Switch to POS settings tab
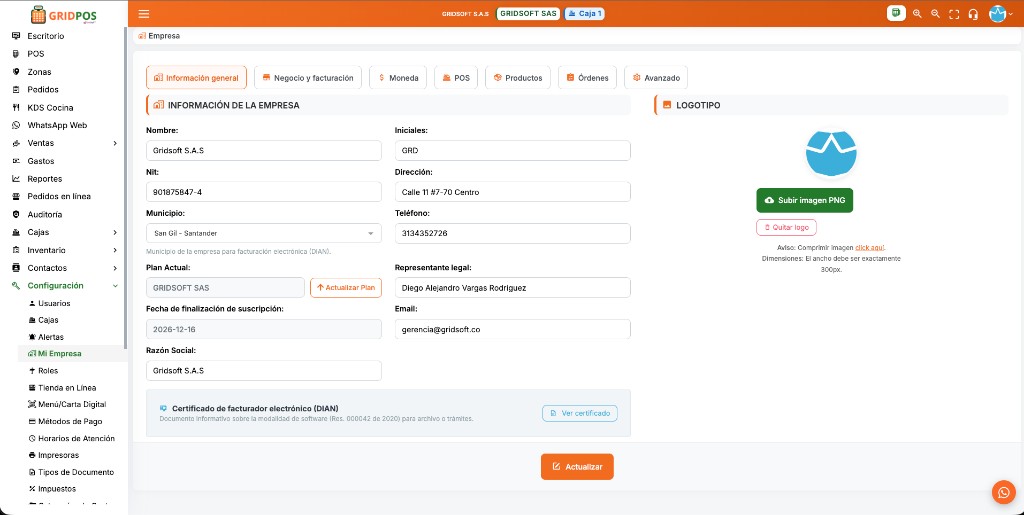The height and width of the screenshot is (515, 1024). pyautogui.click(x=456, y=78)
